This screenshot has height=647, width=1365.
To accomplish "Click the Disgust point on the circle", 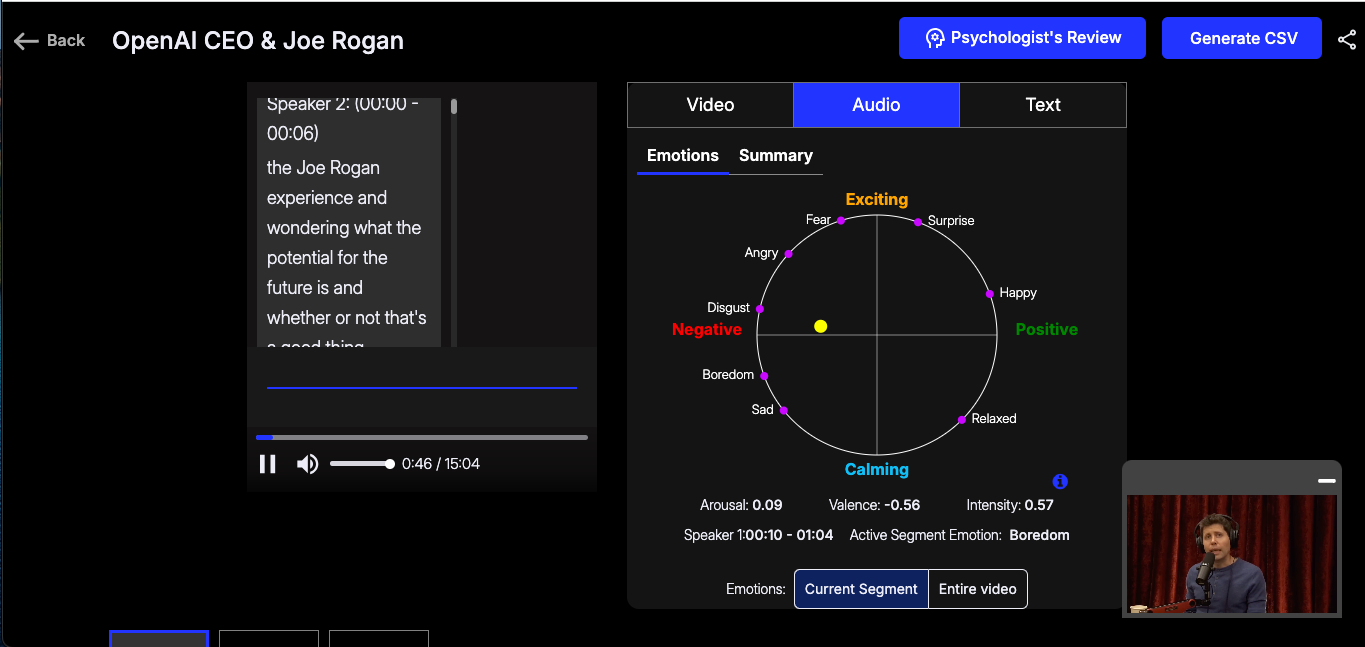I will 760,309.
